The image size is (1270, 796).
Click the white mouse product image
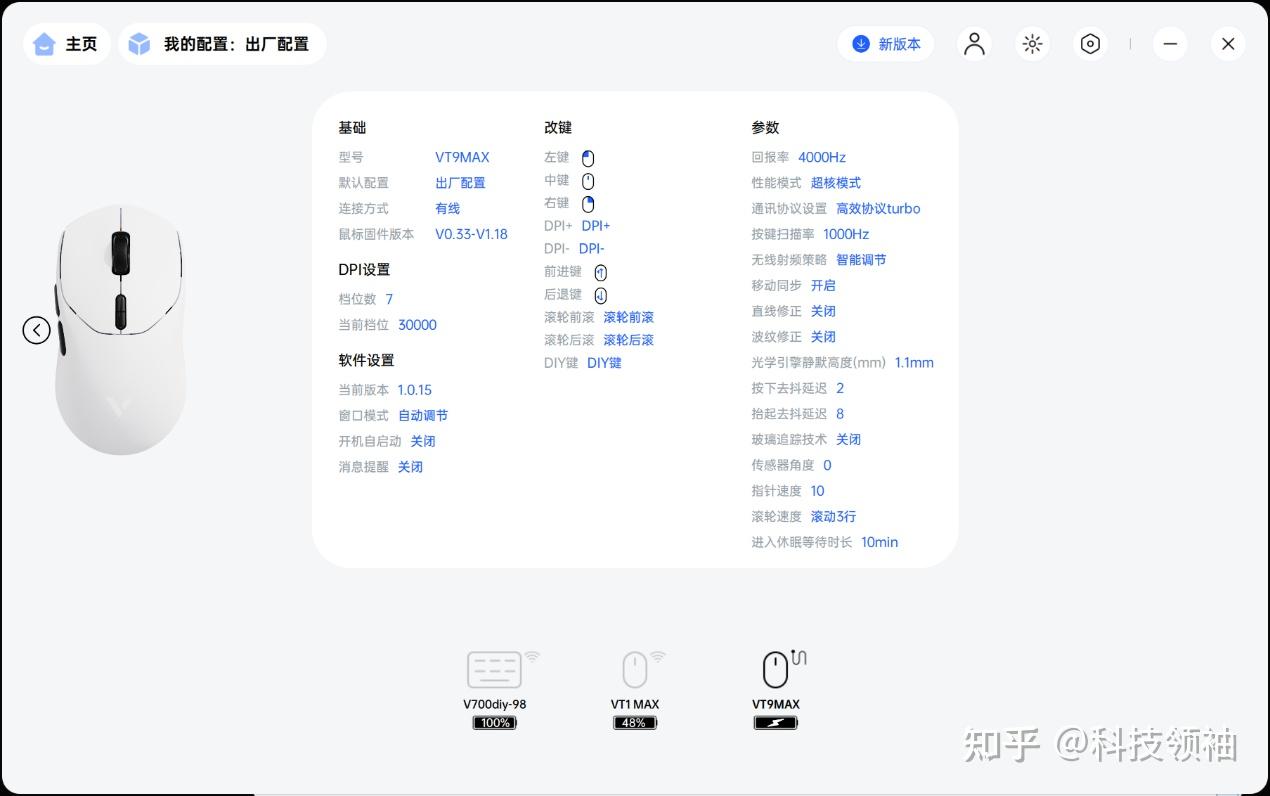[x=120, y=330]
